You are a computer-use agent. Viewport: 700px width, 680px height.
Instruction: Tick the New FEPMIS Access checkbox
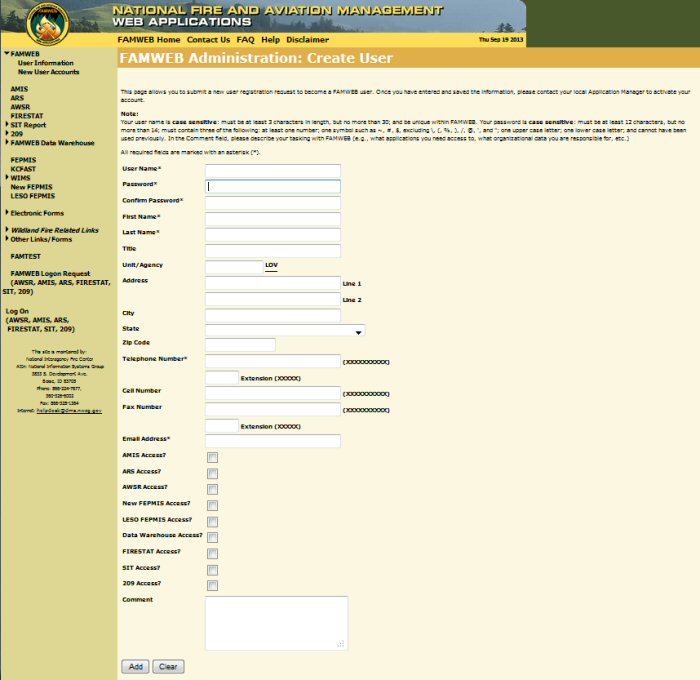coord(212,505)
